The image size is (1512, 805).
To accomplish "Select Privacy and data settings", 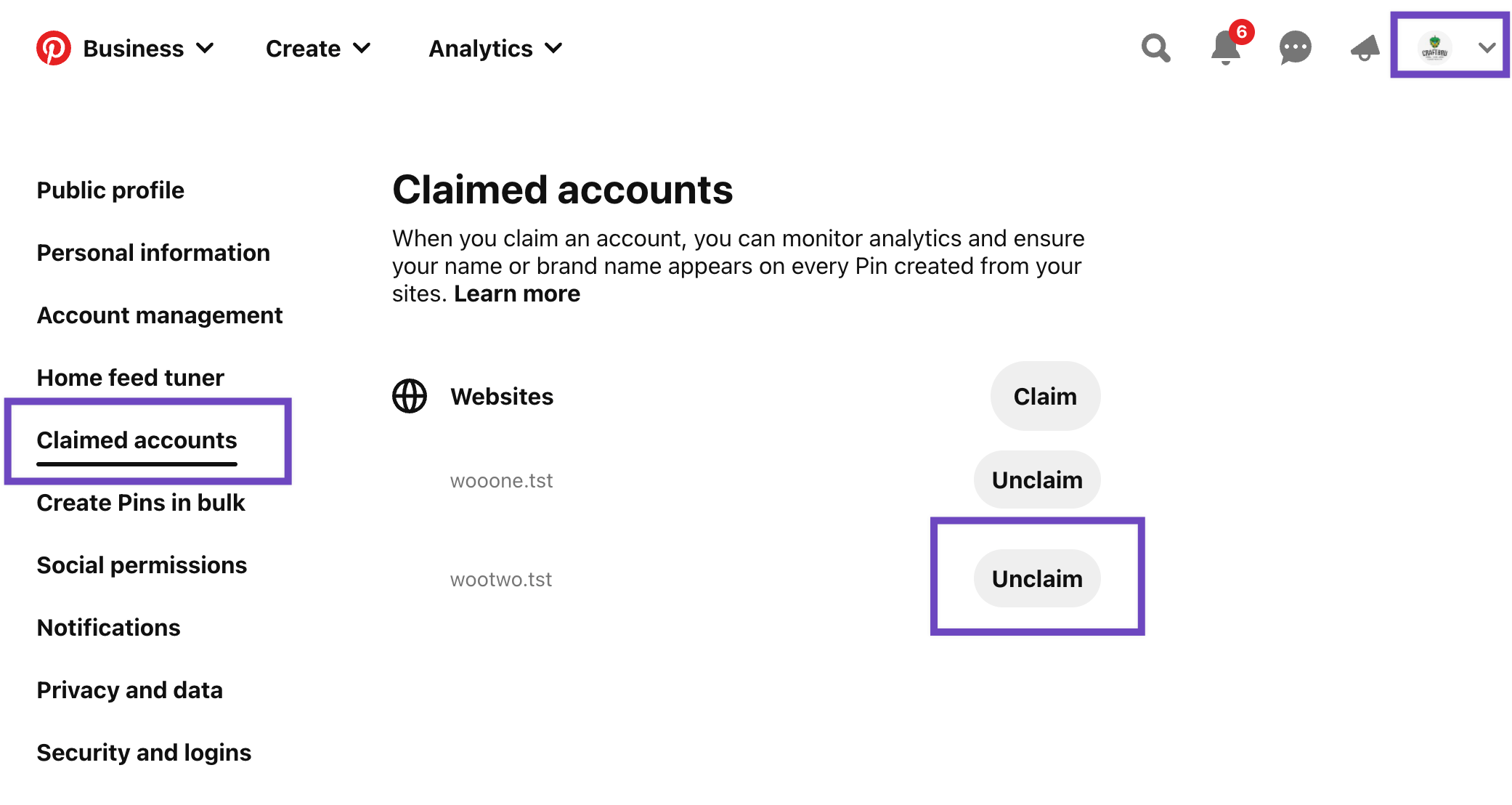I will click(130, 689).
